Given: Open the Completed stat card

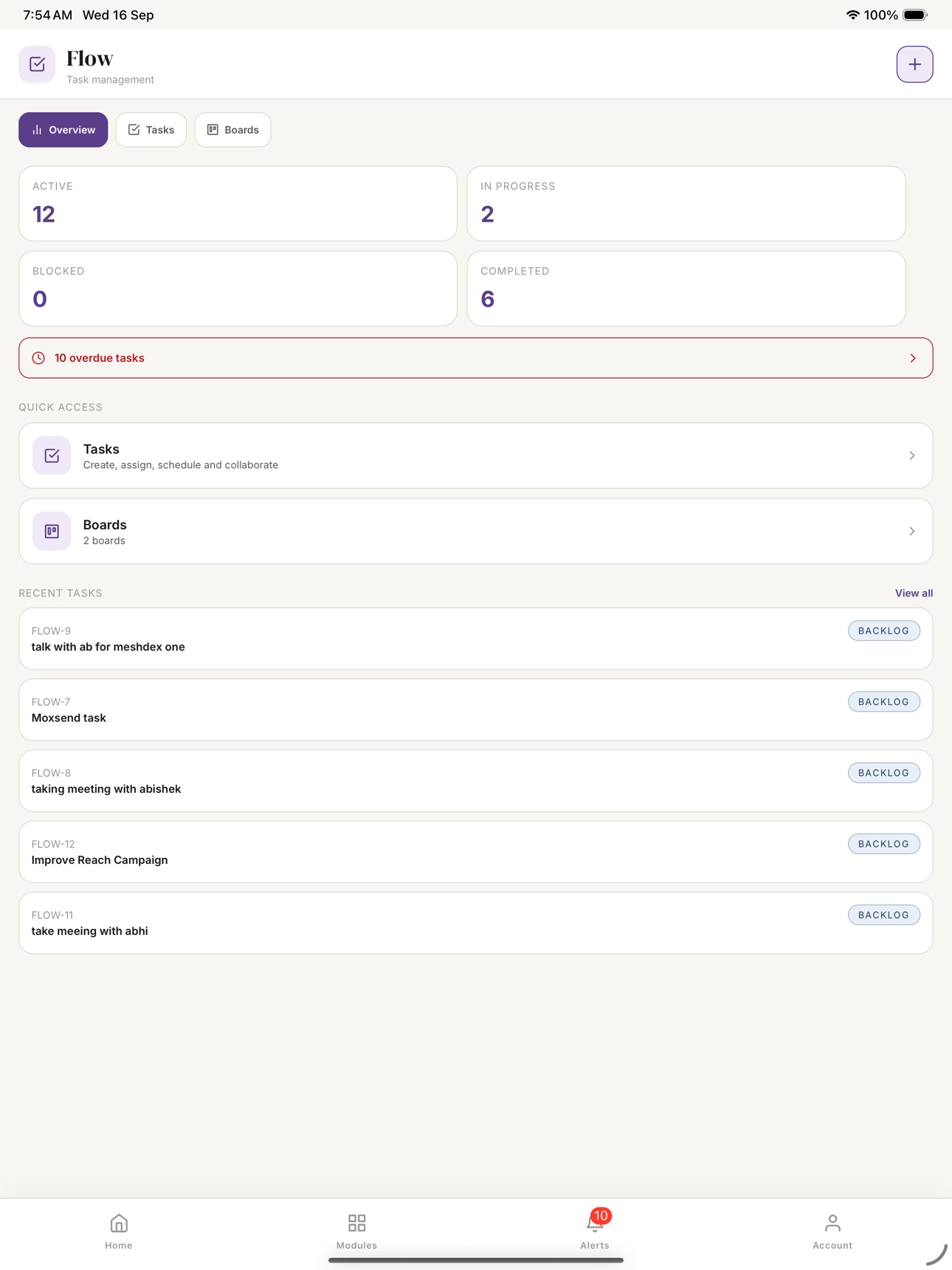Looking at the screenshot, I should click(686, 289).
